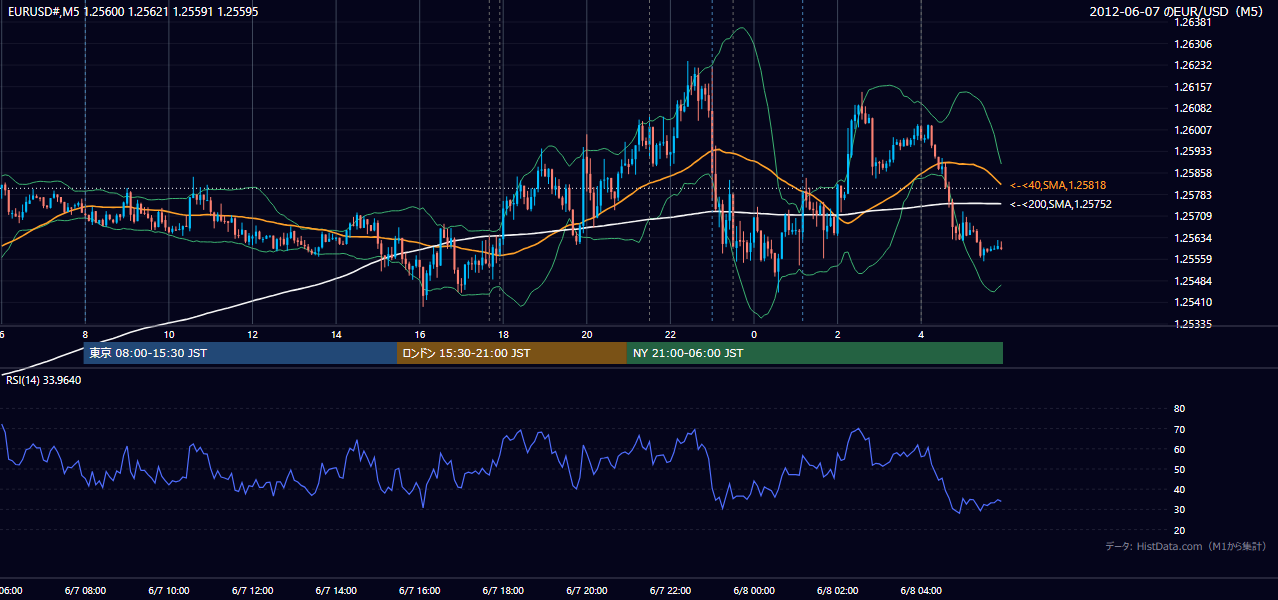Select the ロンドン 15:30-21:00 JST session bar

pos(512,353)
